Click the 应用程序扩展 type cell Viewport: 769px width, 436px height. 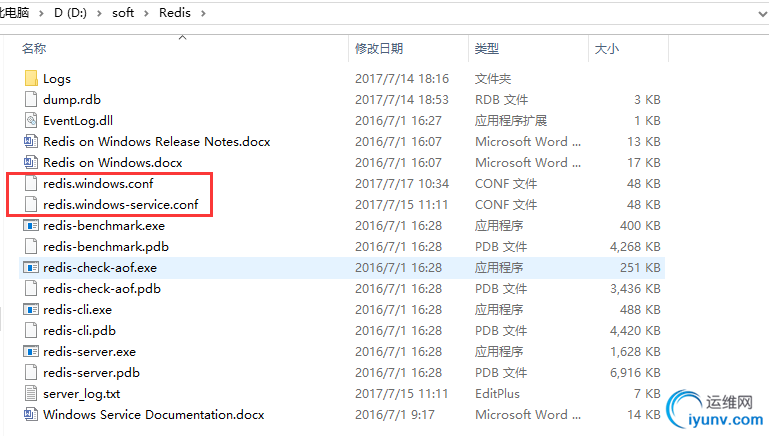511,121
